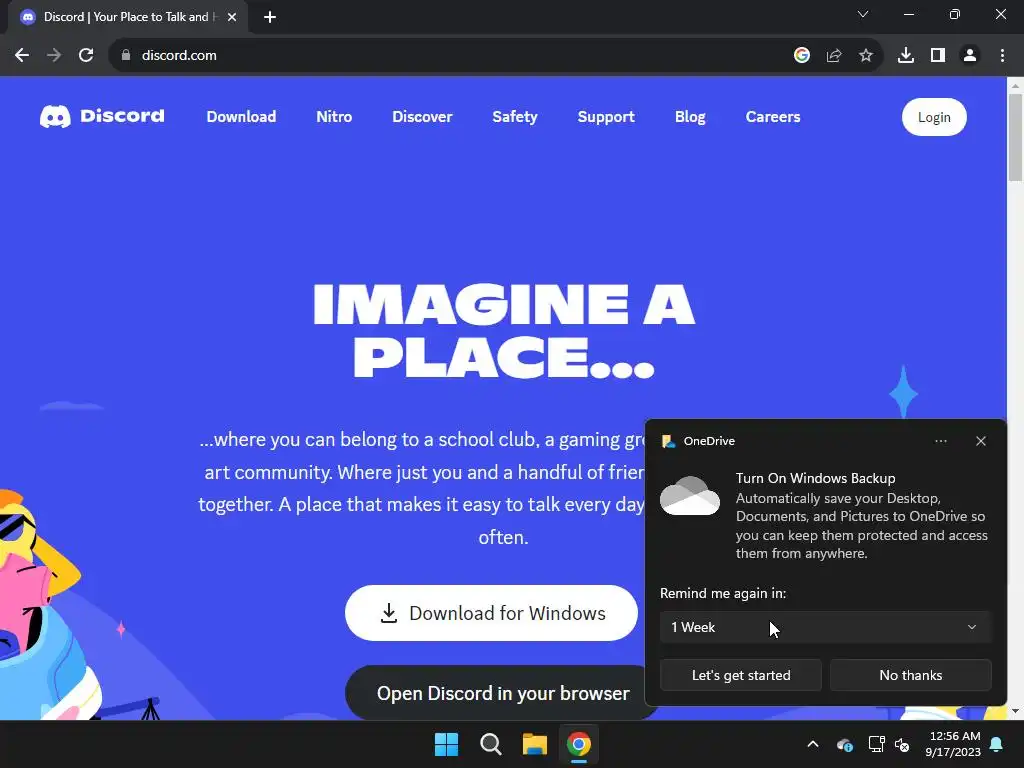Open taskbar Search
1024x768 pixels.
(490, 744)
